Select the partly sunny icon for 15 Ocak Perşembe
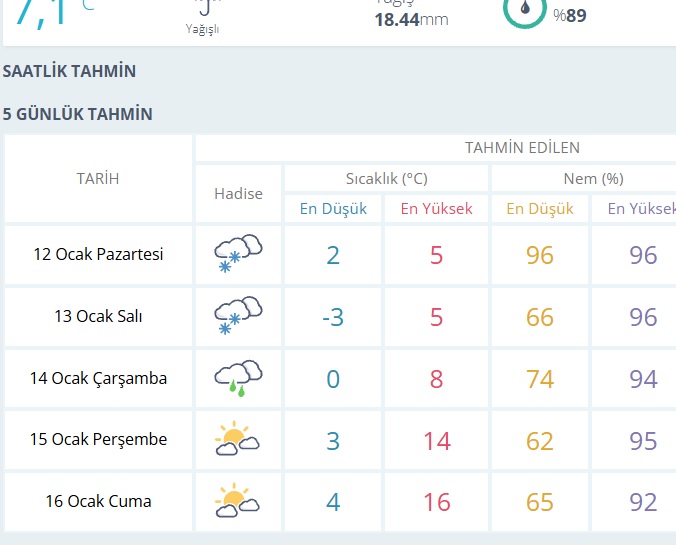Viewport: 676px width, 545px height. point(238,440)
